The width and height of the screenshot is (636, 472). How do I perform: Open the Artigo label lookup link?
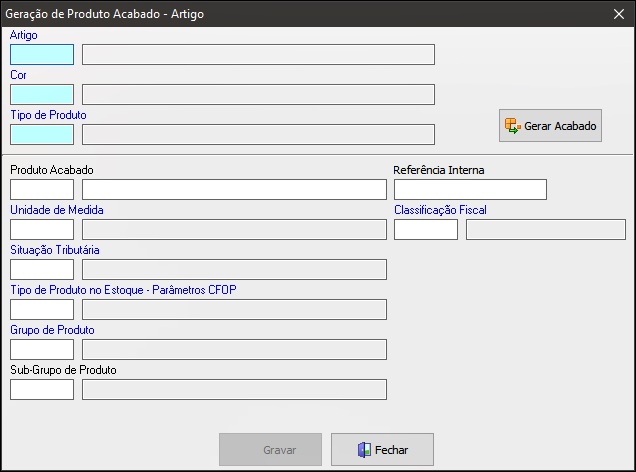click(24, 35)
